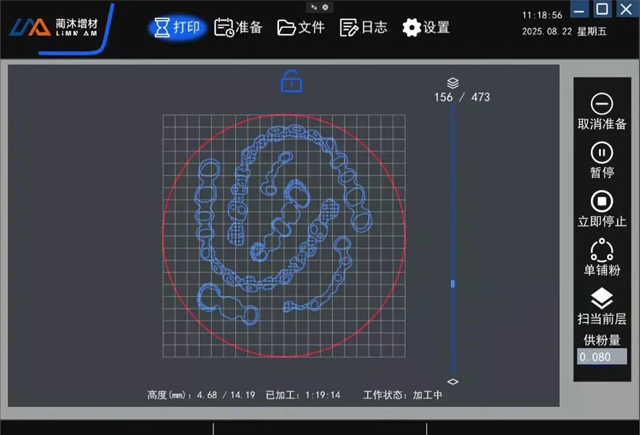The height and width of the screenshot is (435, 640).
Task: Click 取消准备 cancel preparation button
Action: click(602, 111)
